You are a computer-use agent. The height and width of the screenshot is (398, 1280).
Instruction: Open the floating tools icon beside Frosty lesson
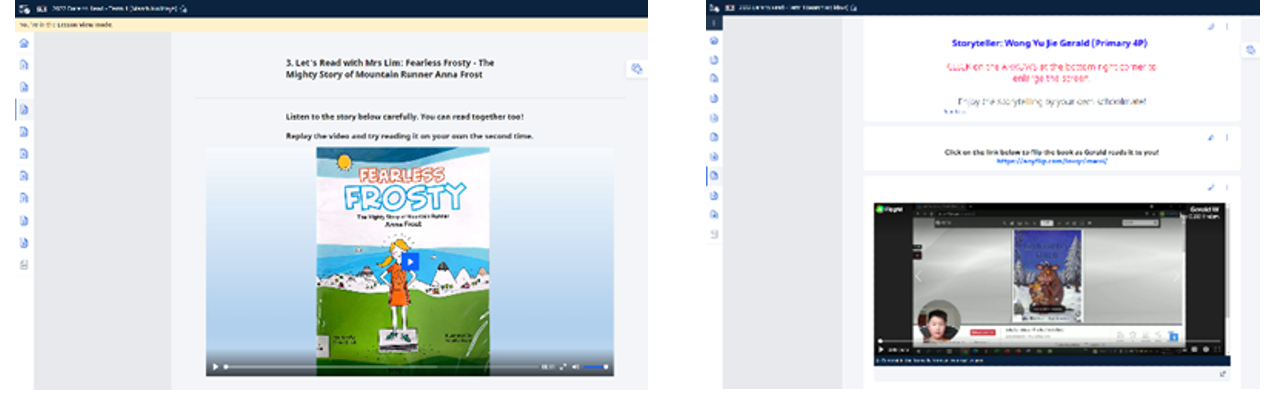(636, 68)
